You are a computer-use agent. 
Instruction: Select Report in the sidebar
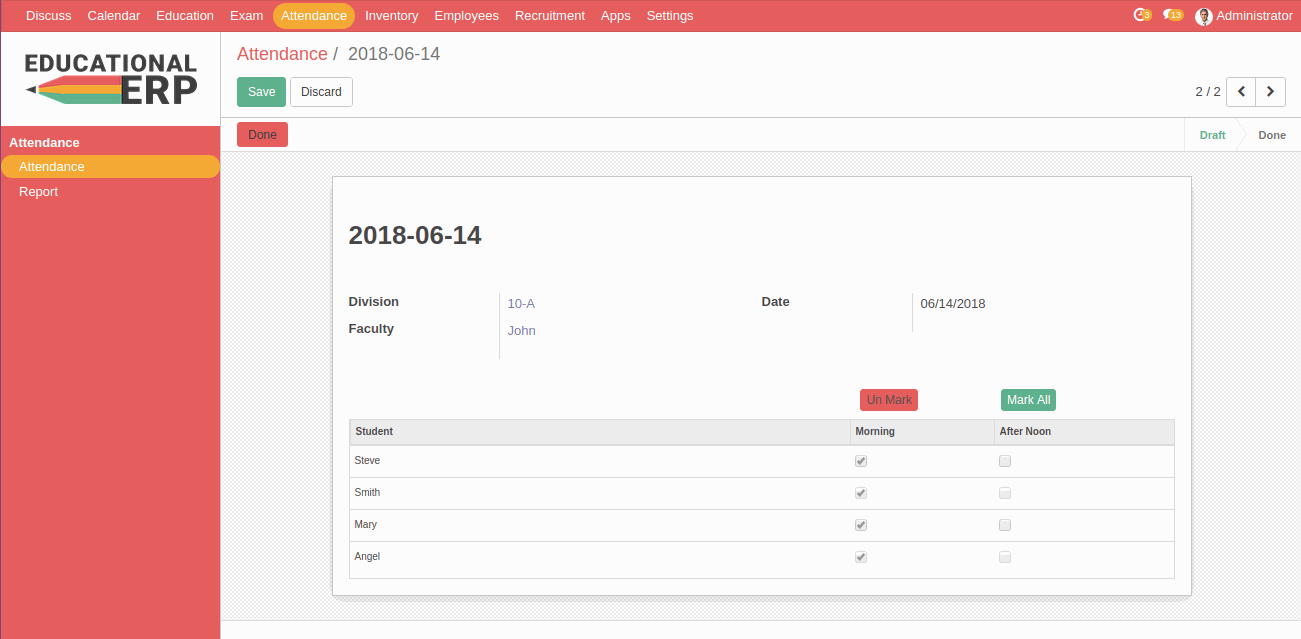coord(39,192)
